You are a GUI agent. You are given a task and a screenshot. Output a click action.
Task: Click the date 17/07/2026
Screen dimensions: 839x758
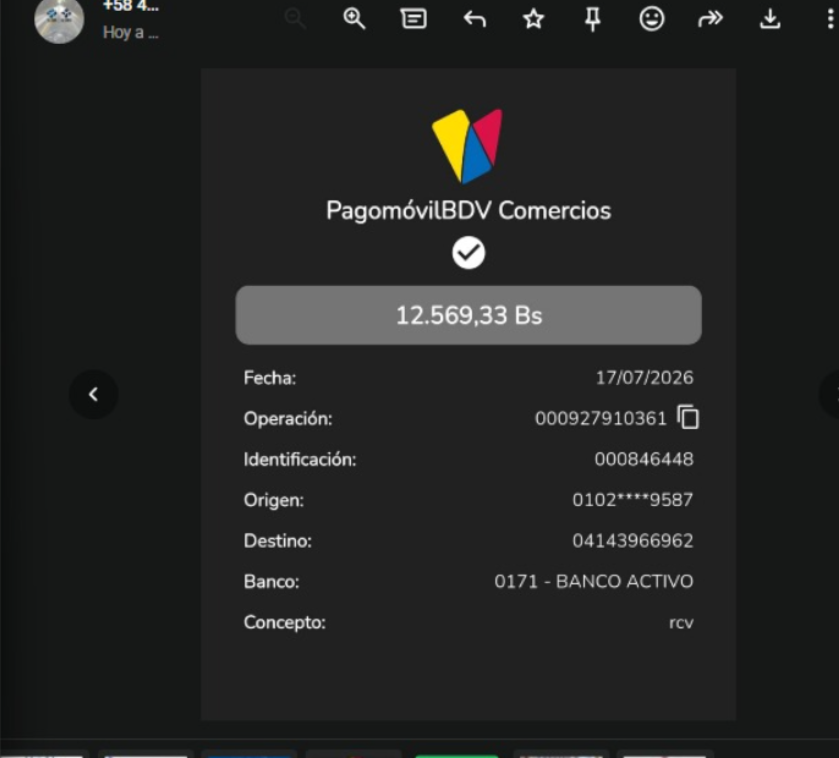[645, 378]
